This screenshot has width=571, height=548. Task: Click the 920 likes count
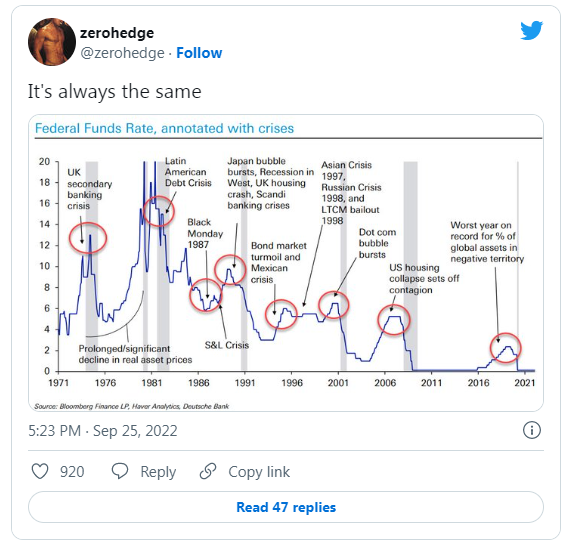click(x=72, y=472)
